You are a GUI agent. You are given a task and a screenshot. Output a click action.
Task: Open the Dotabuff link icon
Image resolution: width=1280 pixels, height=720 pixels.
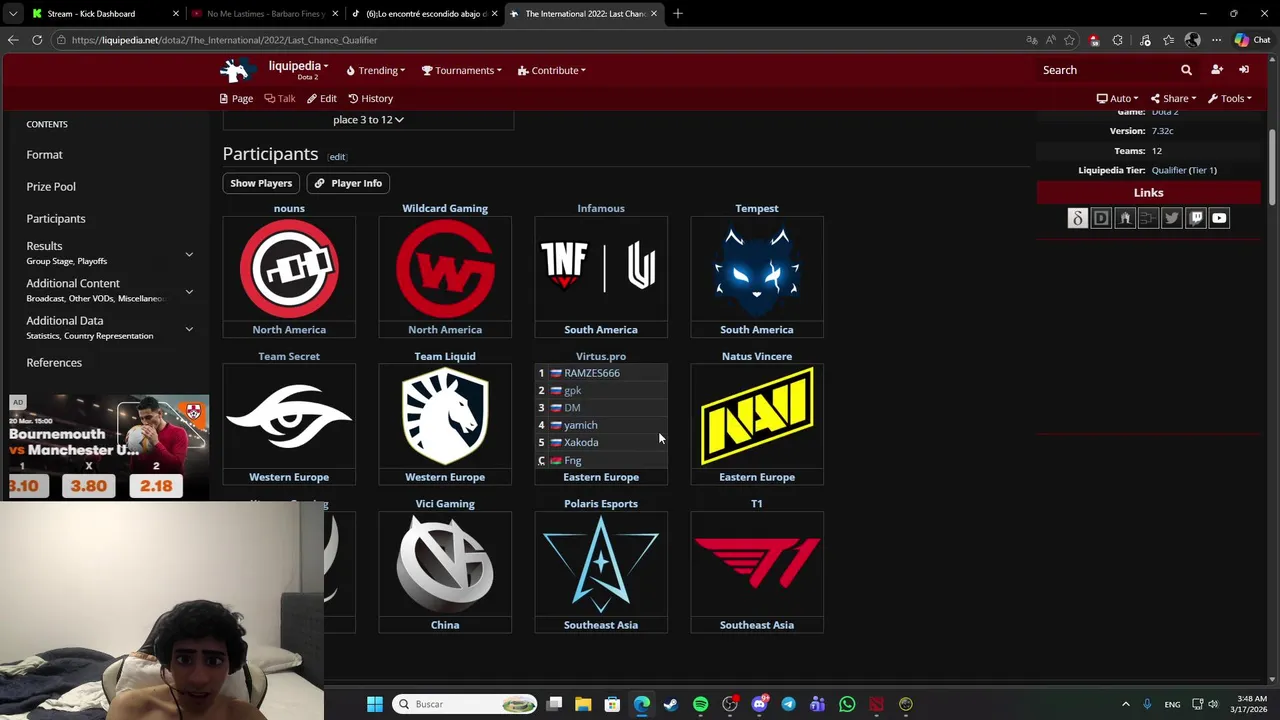1101,218
